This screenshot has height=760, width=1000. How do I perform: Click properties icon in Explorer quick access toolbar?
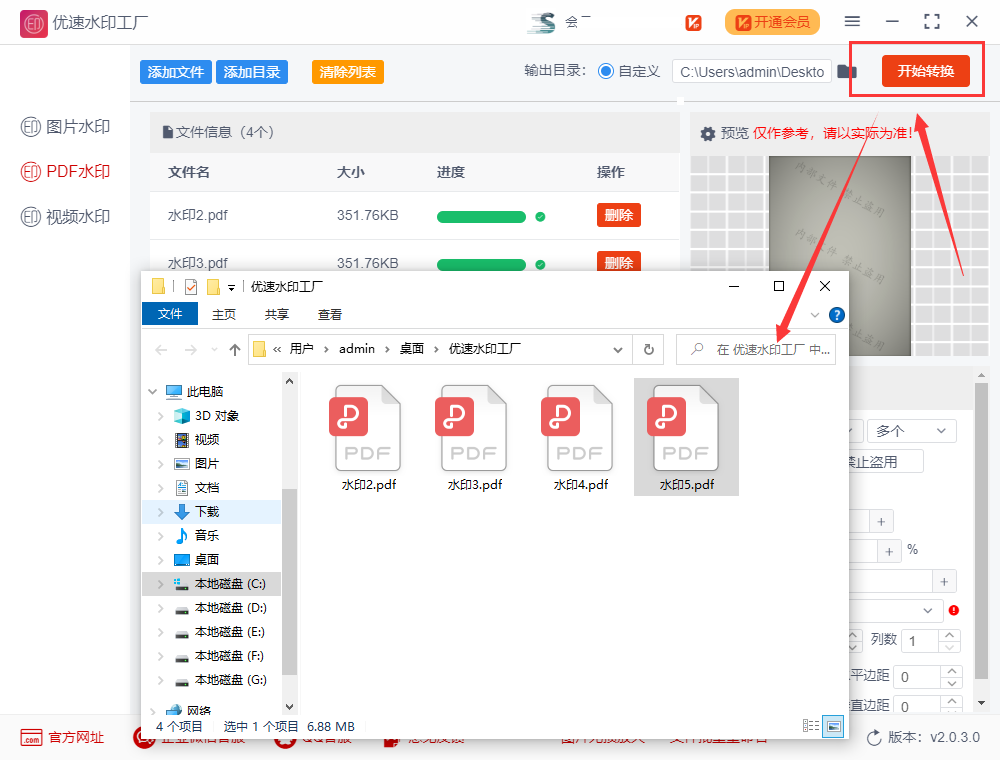tap(191, 287)
